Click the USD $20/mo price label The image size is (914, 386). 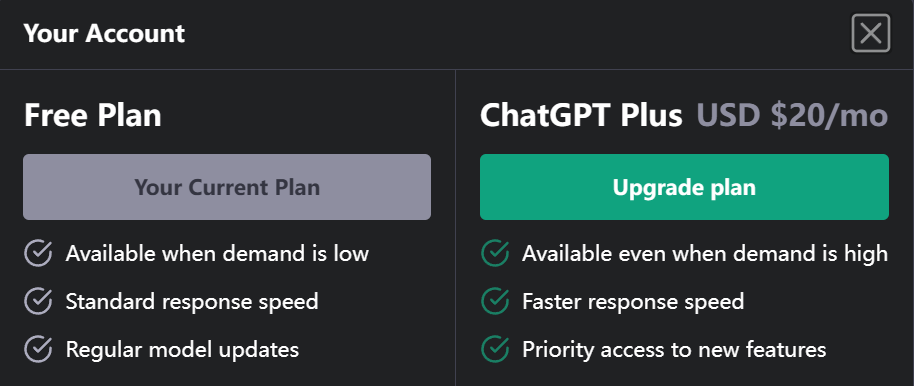click(792, 115)
